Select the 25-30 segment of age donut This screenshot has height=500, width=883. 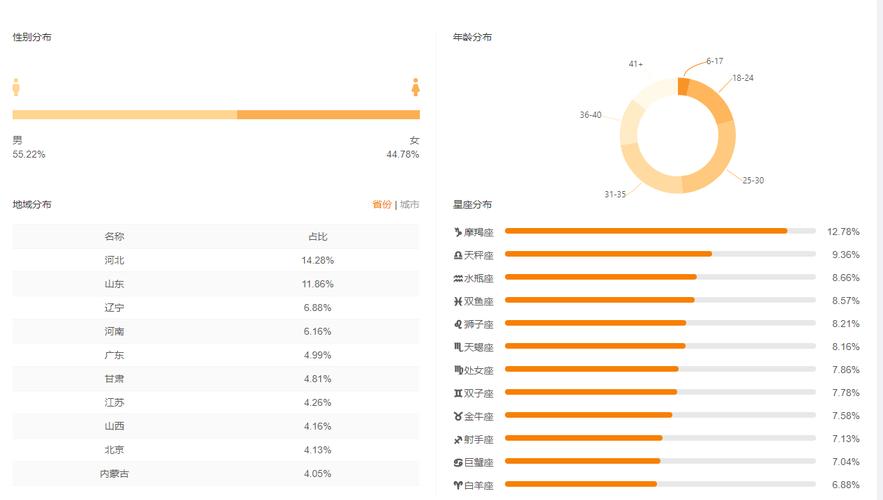click(x=717, y=166)
